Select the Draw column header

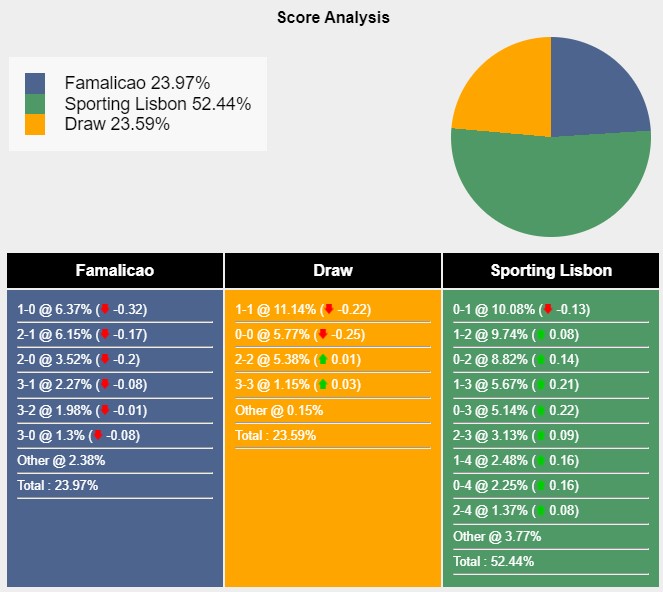(333, 271)
